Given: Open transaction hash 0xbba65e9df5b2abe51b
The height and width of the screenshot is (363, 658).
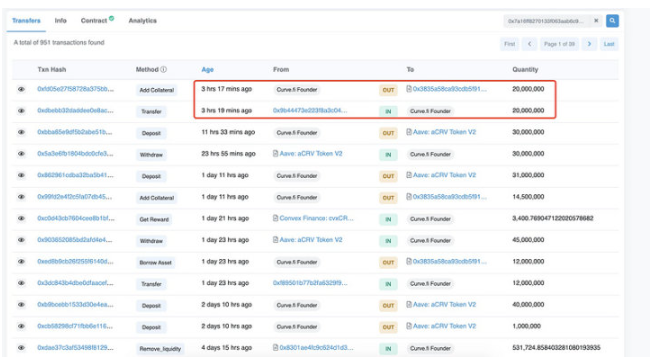Looking at the screenshot, I should tap(75, 132).
